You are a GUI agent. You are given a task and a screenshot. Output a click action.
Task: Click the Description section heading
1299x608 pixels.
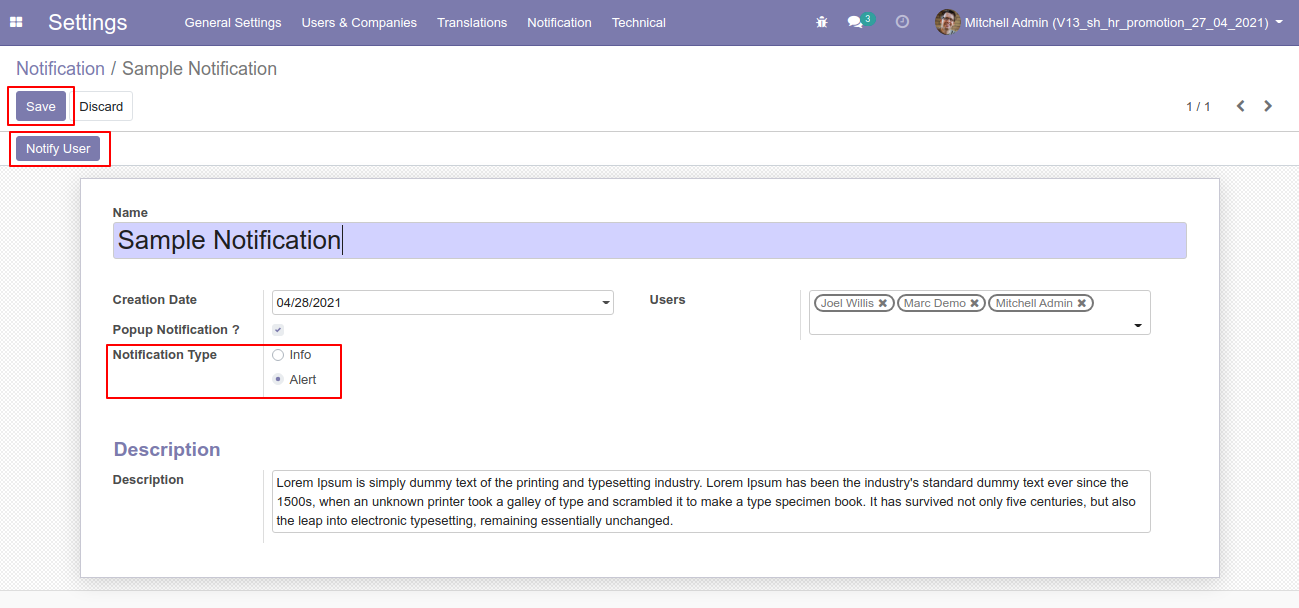pos(167,449)
